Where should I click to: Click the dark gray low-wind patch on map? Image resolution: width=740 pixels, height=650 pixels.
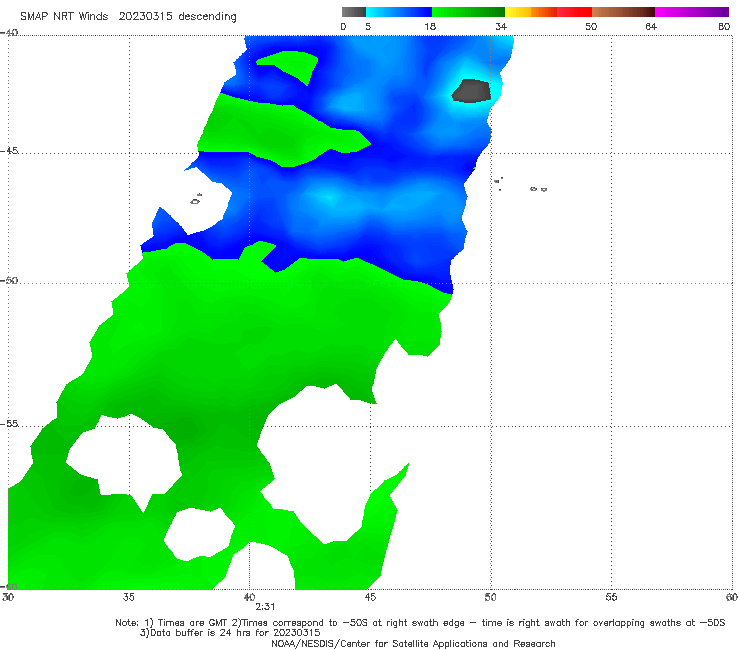point(471,91)
